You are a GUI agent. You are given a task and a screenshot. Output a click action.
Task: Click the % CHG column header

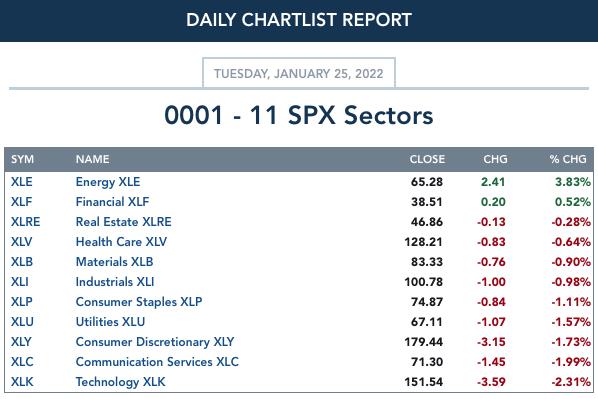tap(568, 159)
